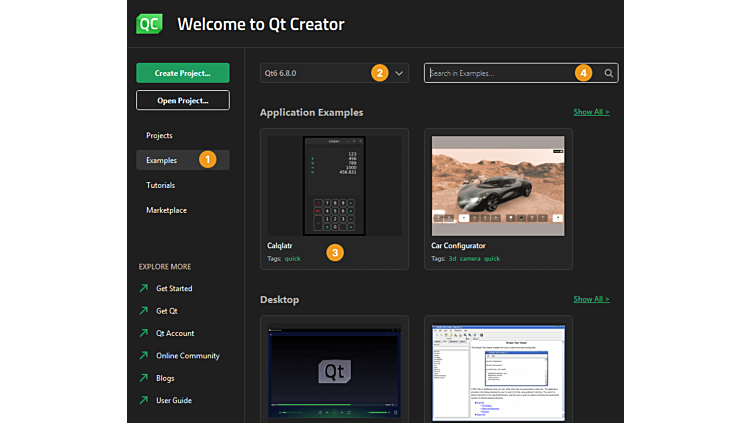This screenshot has width=752, height=423.
Task: Open the Car Configurator example thumbnail
Action: pyautogui.click(x=498, y=186)
